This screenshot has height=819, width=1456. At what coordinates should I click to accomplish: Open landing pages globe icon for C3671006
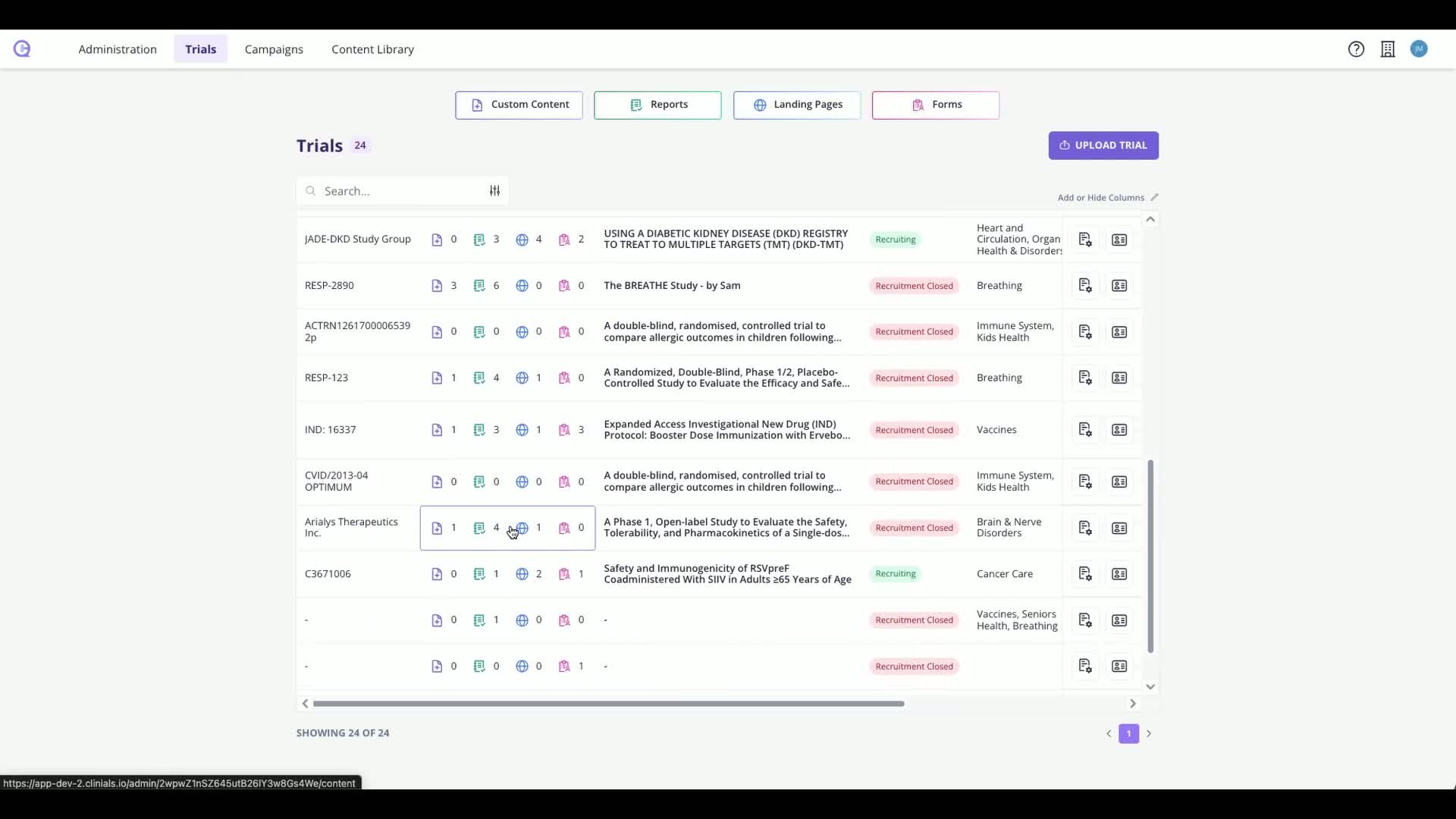pyautogui.click(x=522, y=574)
